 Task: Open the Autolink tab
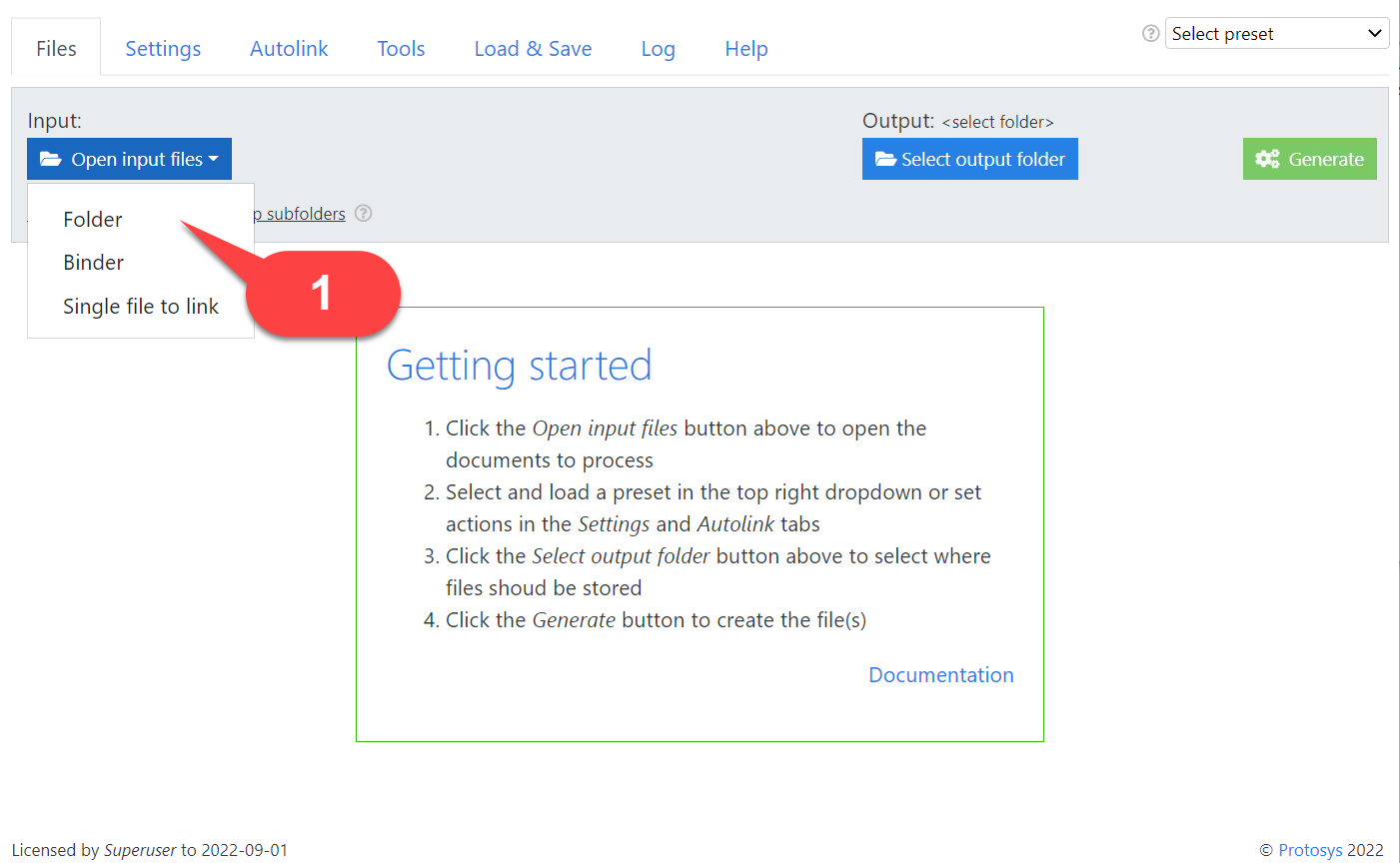click(289, 49)
